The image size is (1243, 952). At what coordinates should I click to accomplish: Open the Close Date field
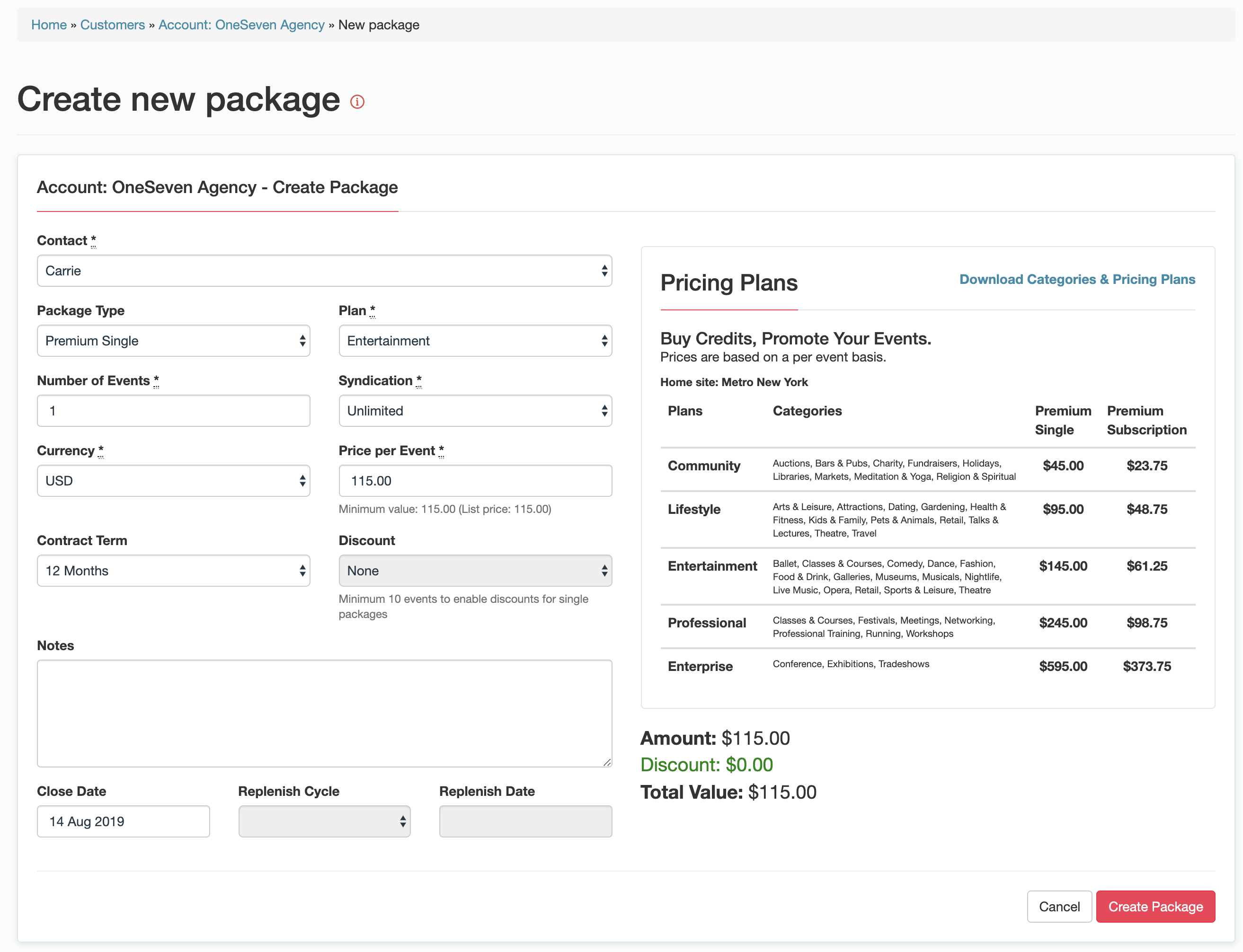click(124, 821)
